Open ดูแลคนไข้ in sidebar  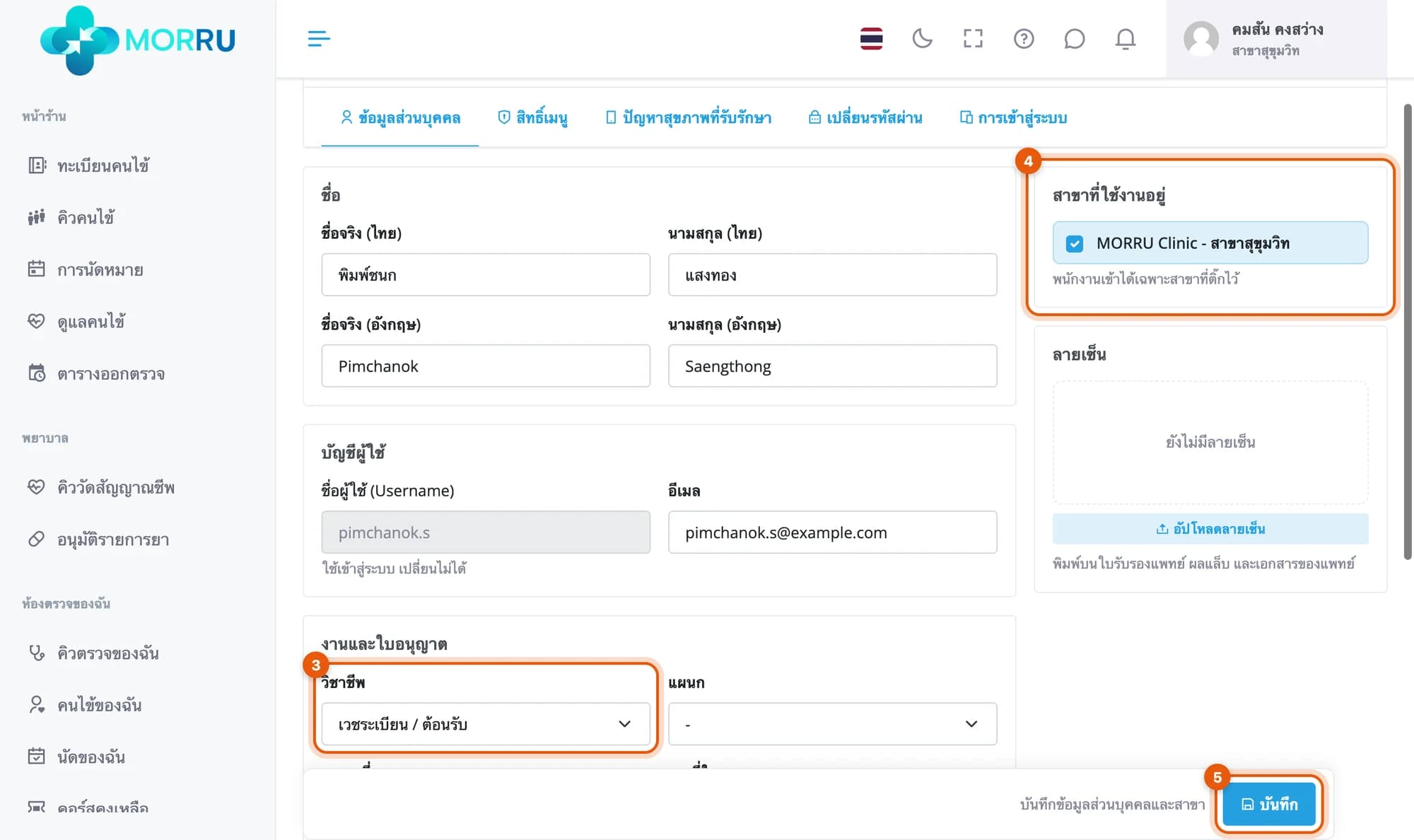click(76, 322)
